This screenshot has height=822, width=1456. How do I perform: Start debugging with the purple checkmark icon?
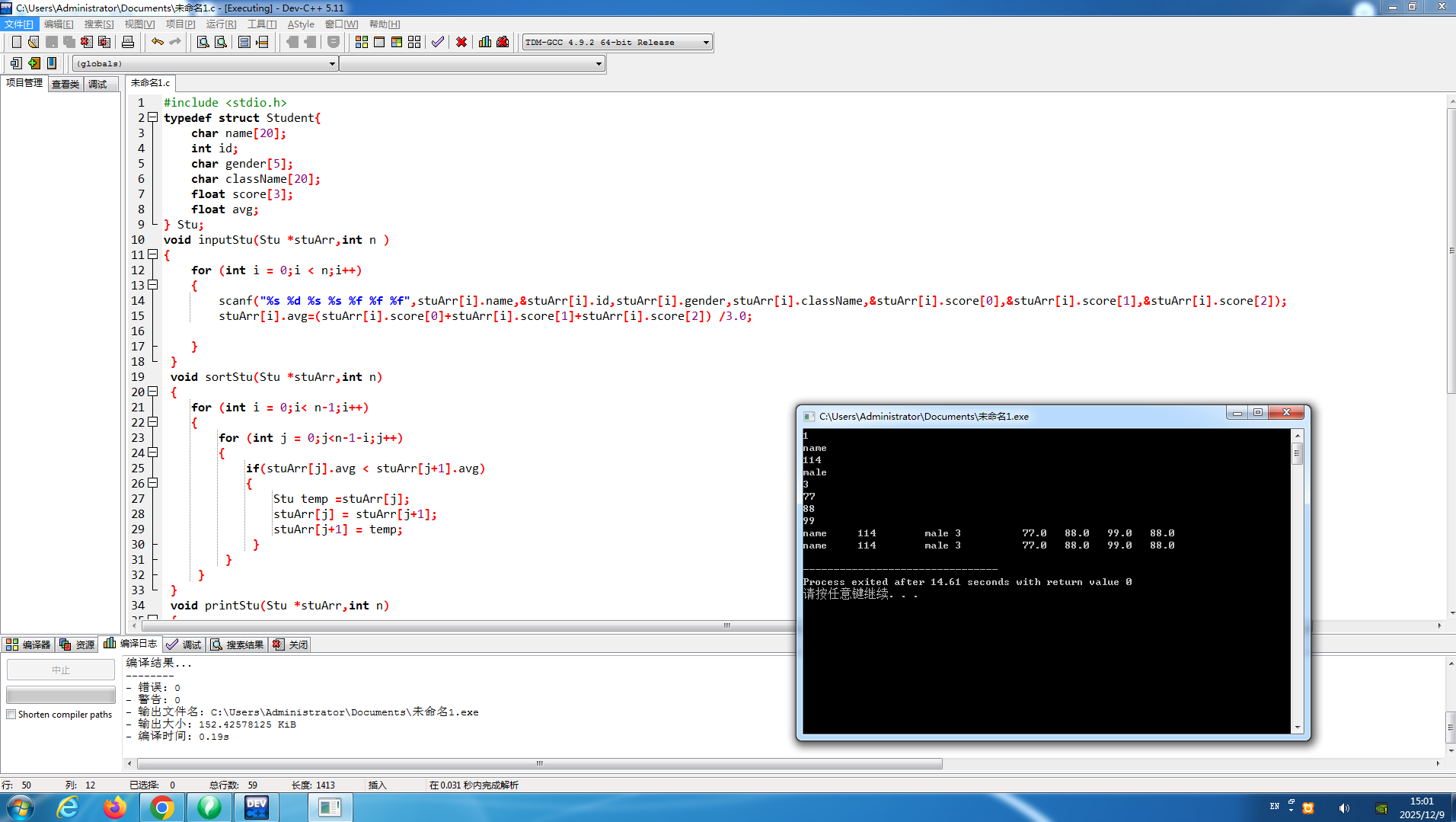(438, 42)
